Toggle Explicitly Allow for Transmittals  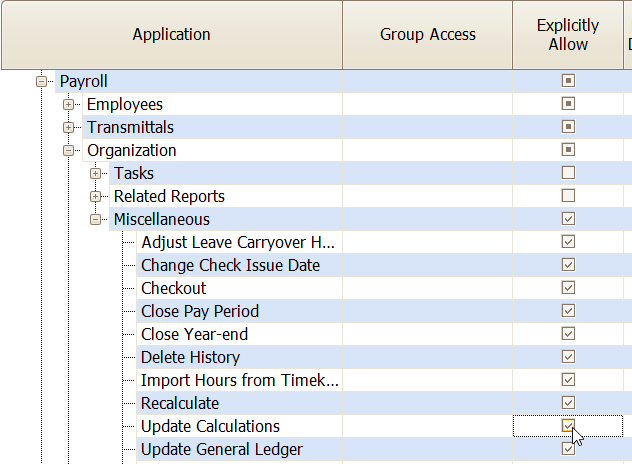coord(568,127)
